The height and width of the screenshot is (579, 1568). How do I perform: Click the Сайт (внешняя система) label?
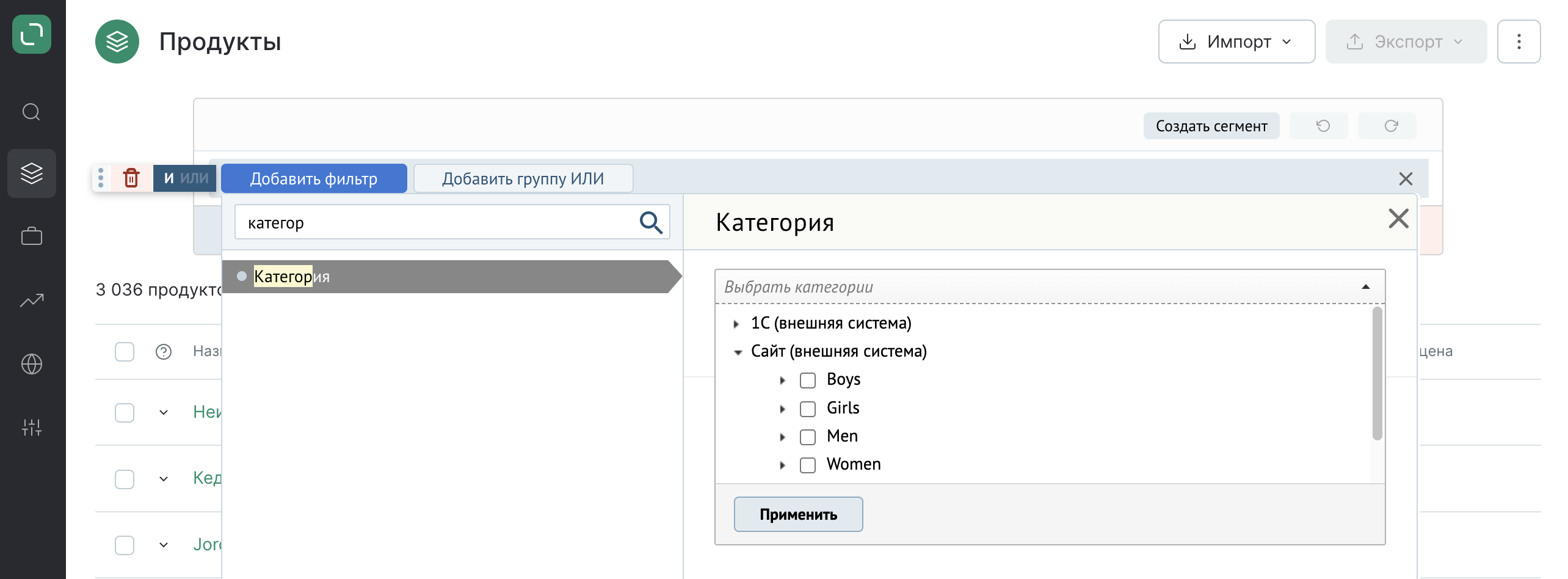839,351
